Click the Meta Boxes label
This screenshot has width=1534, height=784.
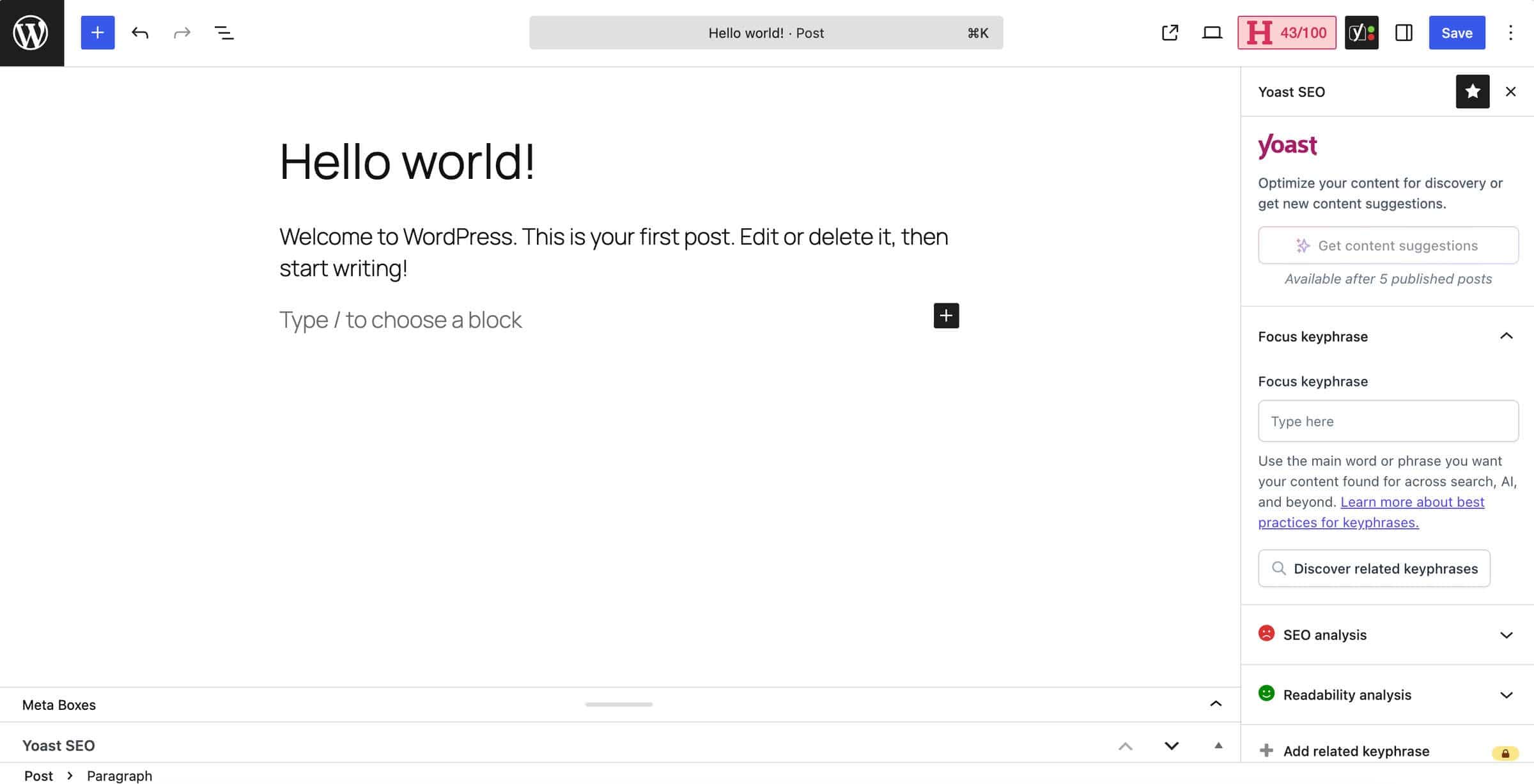59,705
